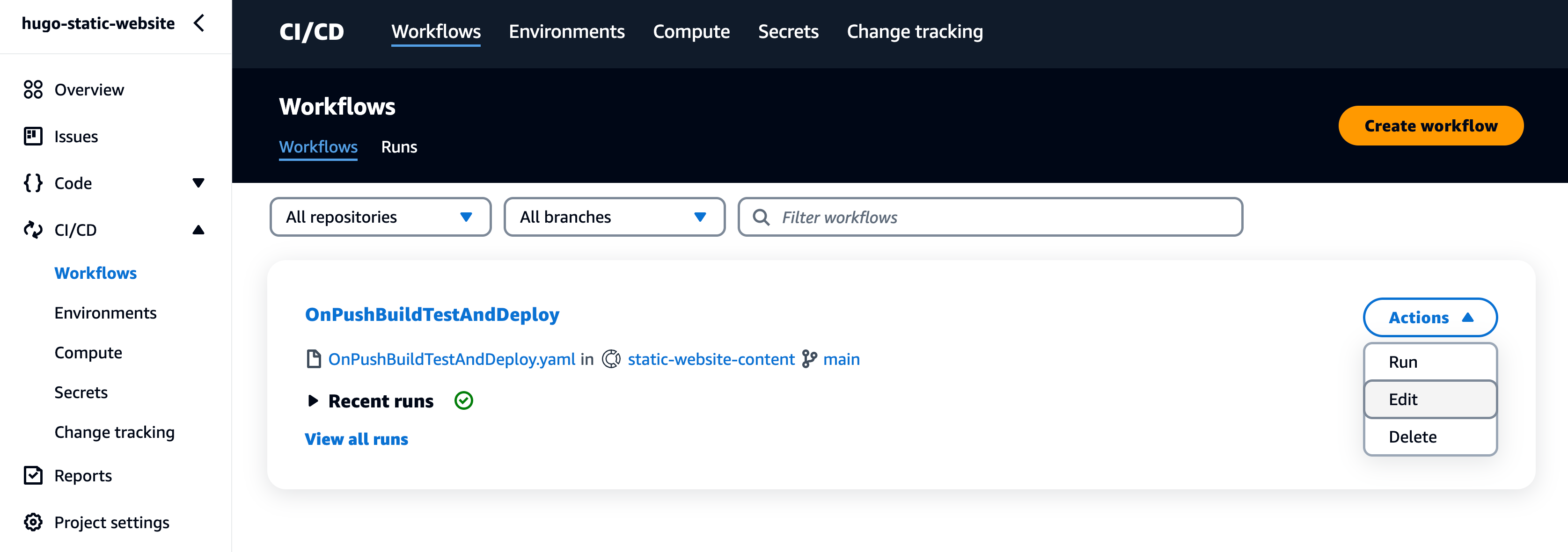Collapse sidebar with chevron next to hugo-static-website
The height and width of the screenshot is (552, 1568).
point(200,23)
